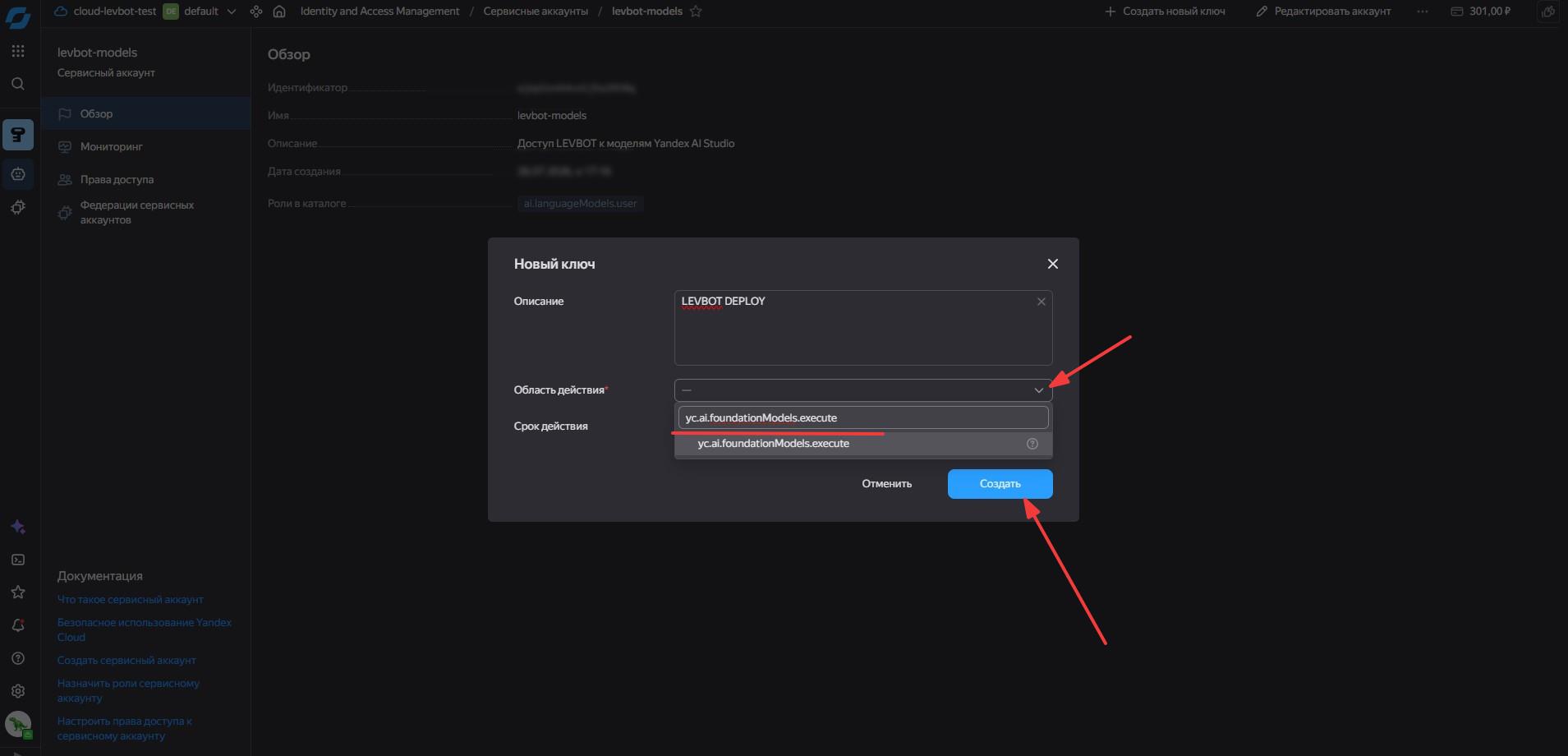Click the support chat icon top right
The width and height of the screenshot is (1568, 756).
coord(1548,12)
